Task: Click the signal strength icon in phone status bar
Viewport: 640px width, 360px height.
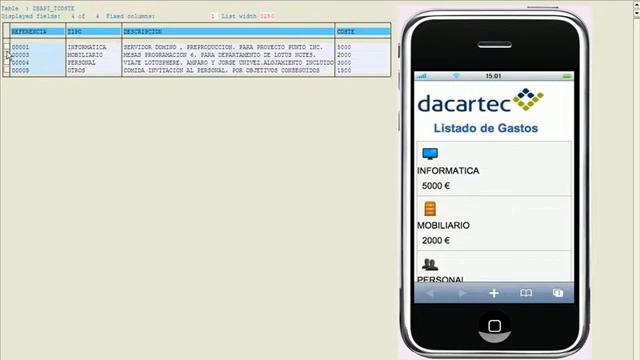Action: pyautogui.click(x=422, y=76)
